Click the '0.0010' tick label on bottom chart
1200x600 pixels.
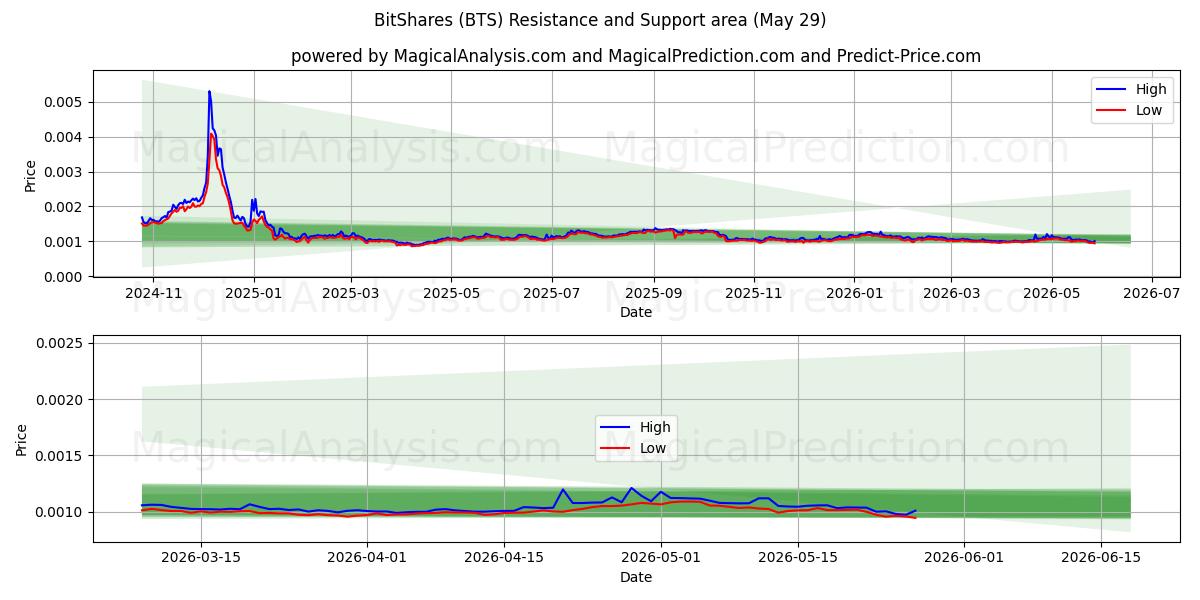click(62, 513)
